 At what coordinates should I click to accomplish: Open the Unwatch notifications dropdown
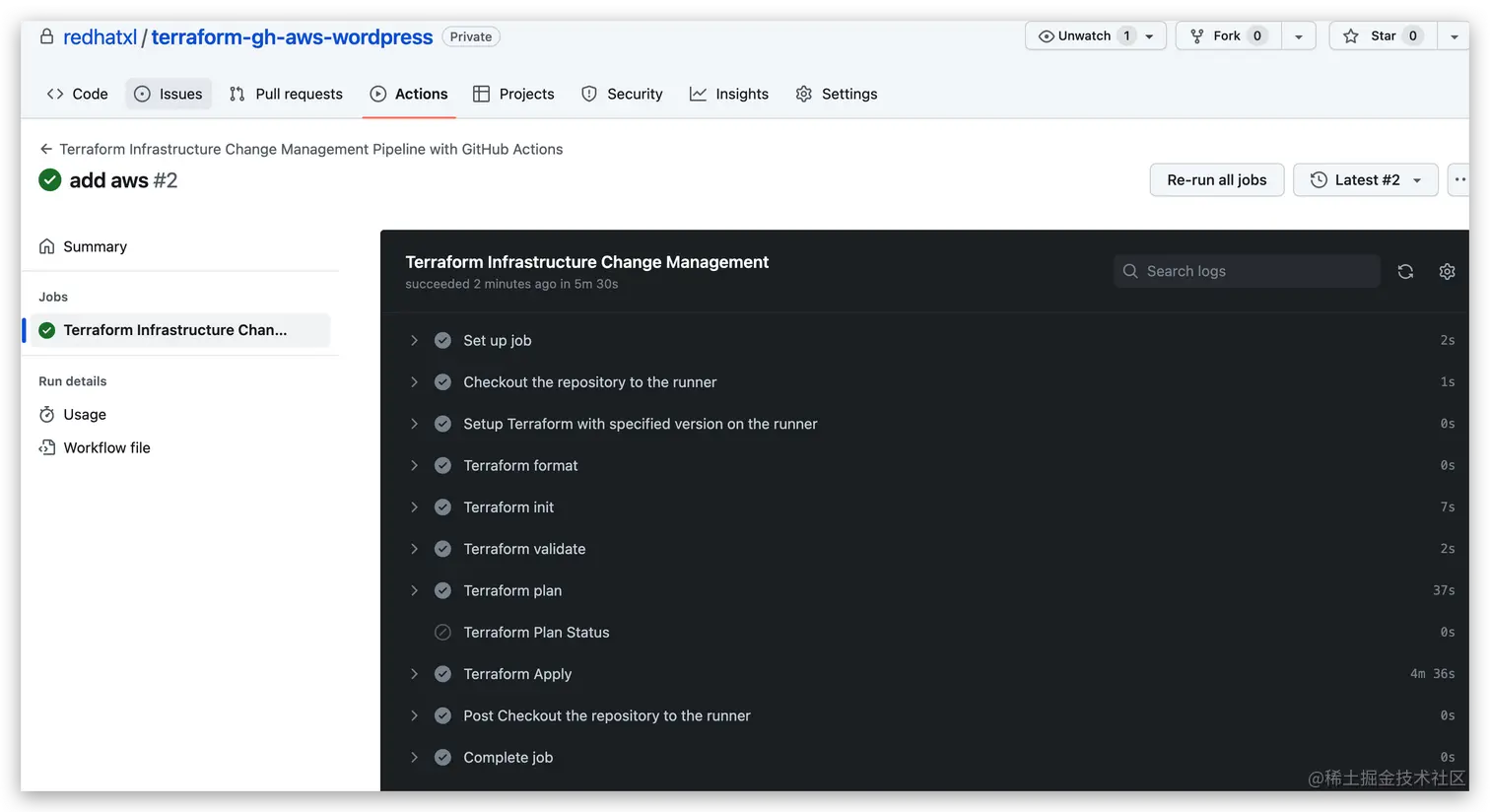[1096, 36]
